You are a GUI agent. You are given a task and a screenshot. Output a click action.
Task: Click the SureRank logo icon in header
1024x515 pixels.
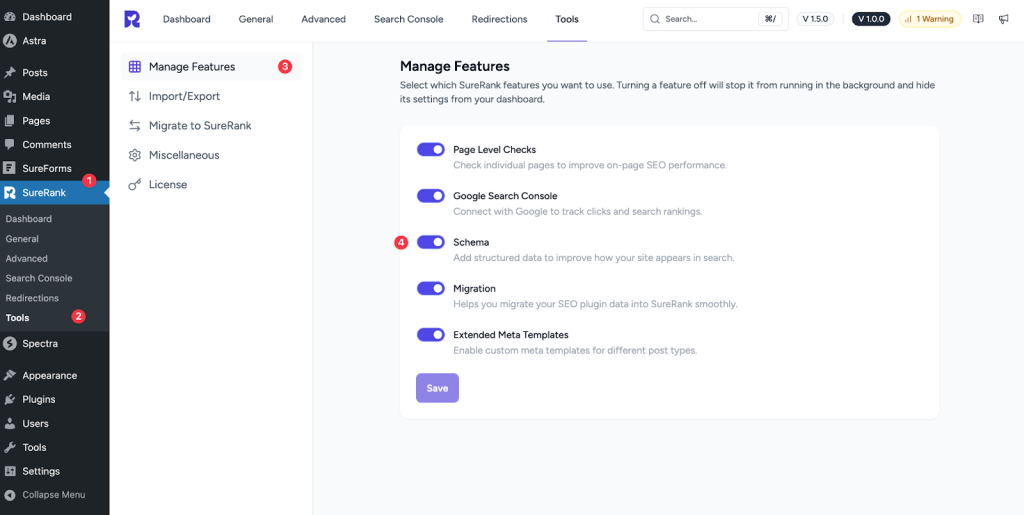coord(132,19)
